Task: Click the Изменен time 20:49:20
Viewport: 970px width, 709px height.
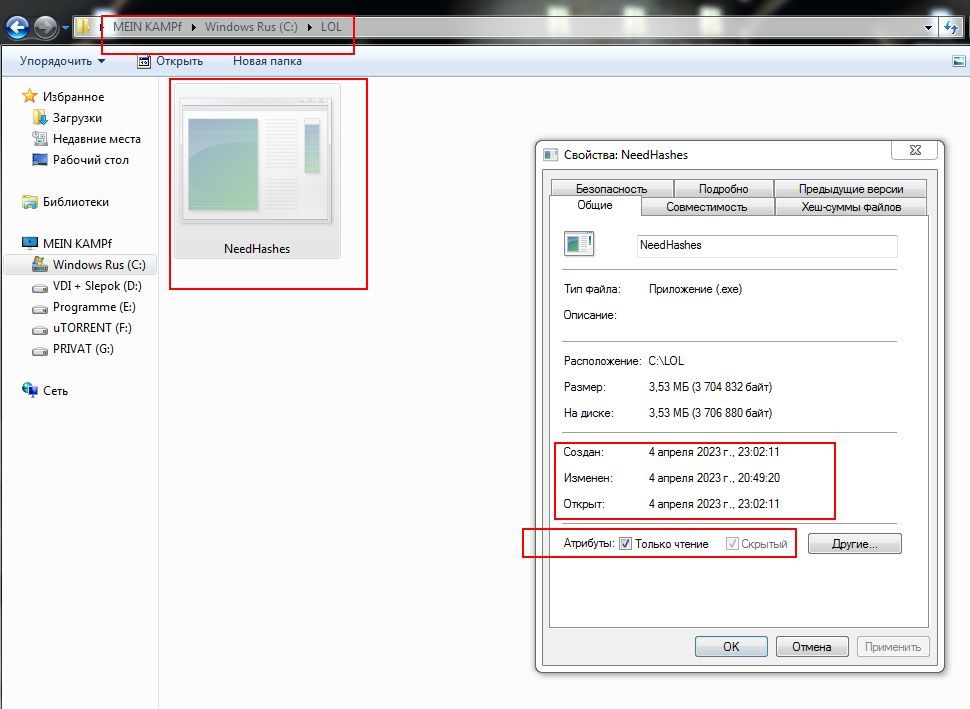Action: pyautogui.click(x=759, y=478)
